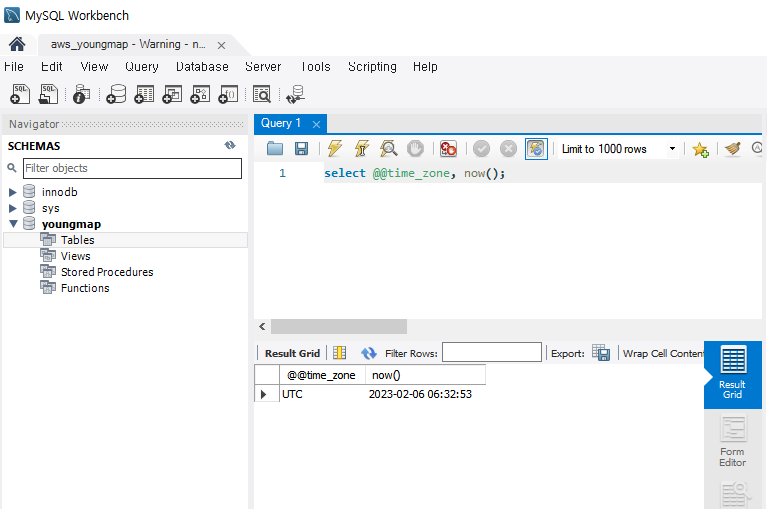
Task: Select the @@time_zone column header
Action: click(x=322, y=375)
